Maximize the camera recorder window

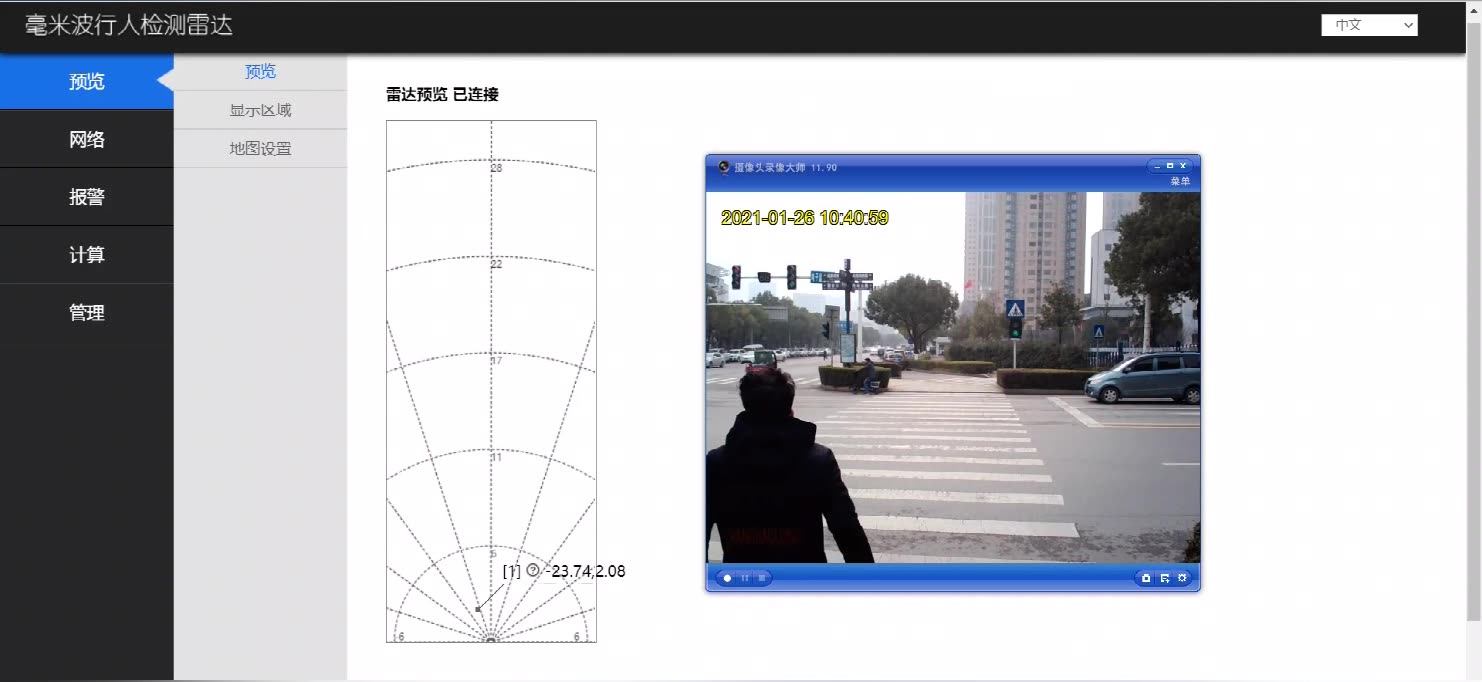(x=1170, y=166)
